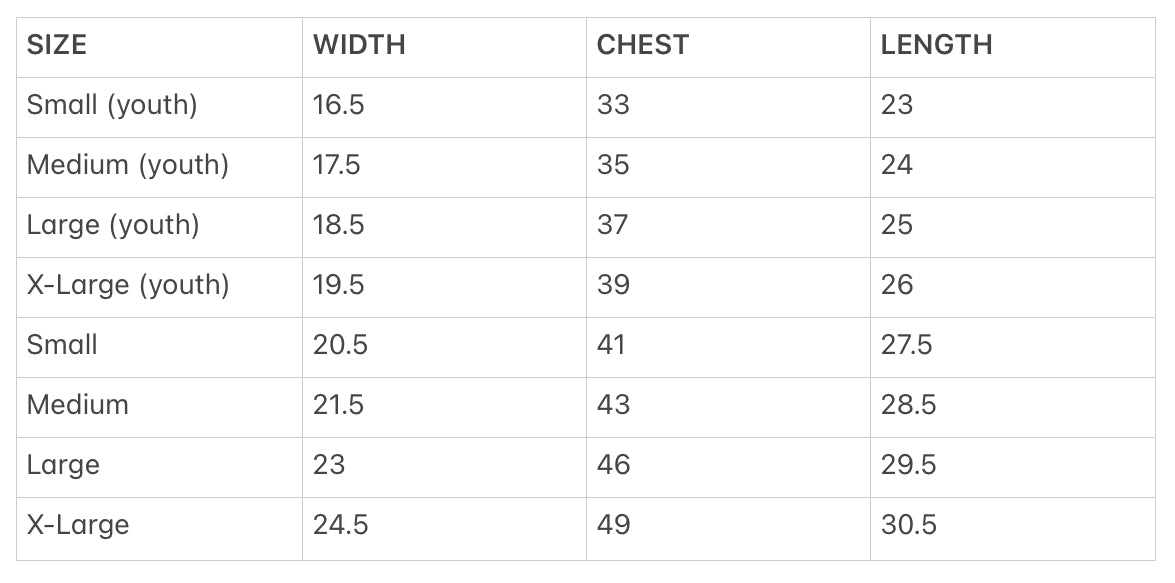Click the adult Large size cell
Viewport: 1175px width, 583px height.
tap(63, 465)
